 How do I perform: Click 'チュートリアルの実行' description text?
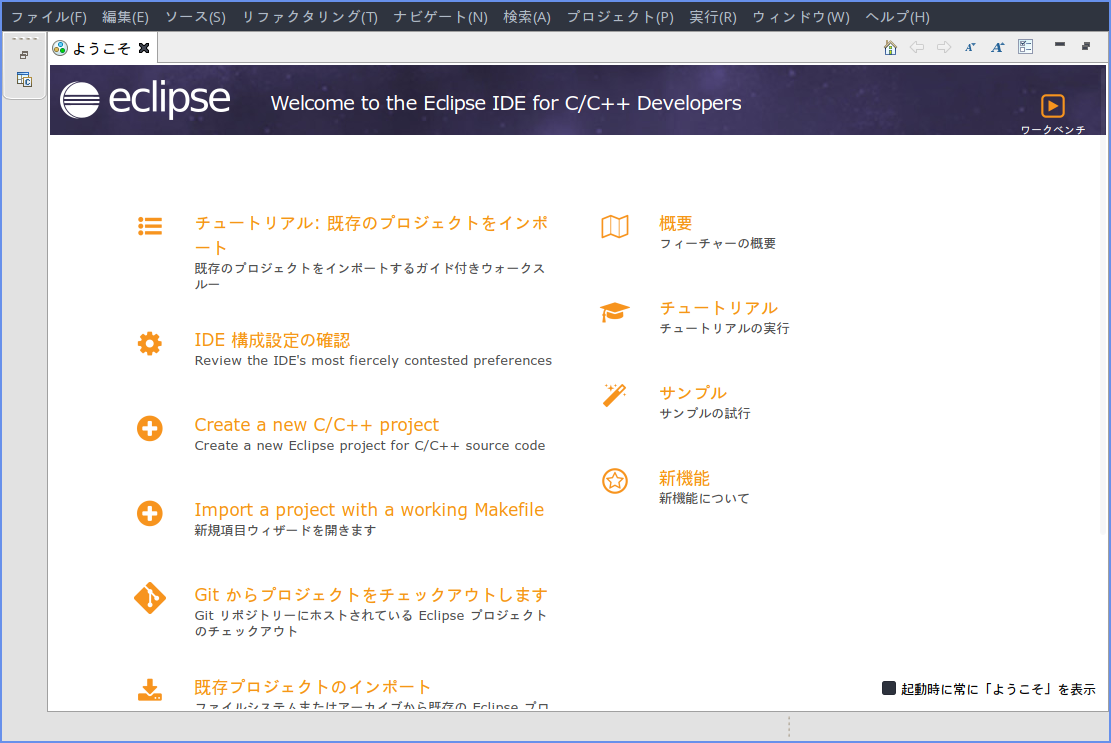pos(724,329)
